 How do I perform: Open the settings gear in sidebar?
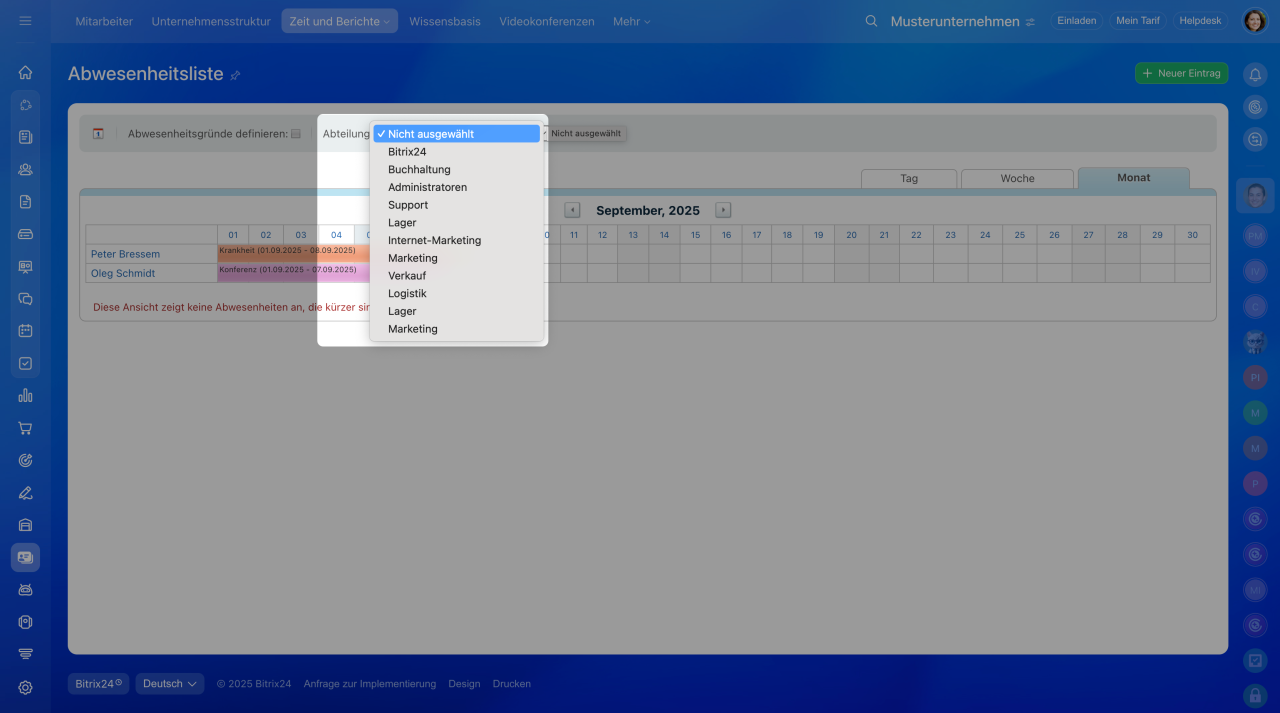(x=25, y=687)
